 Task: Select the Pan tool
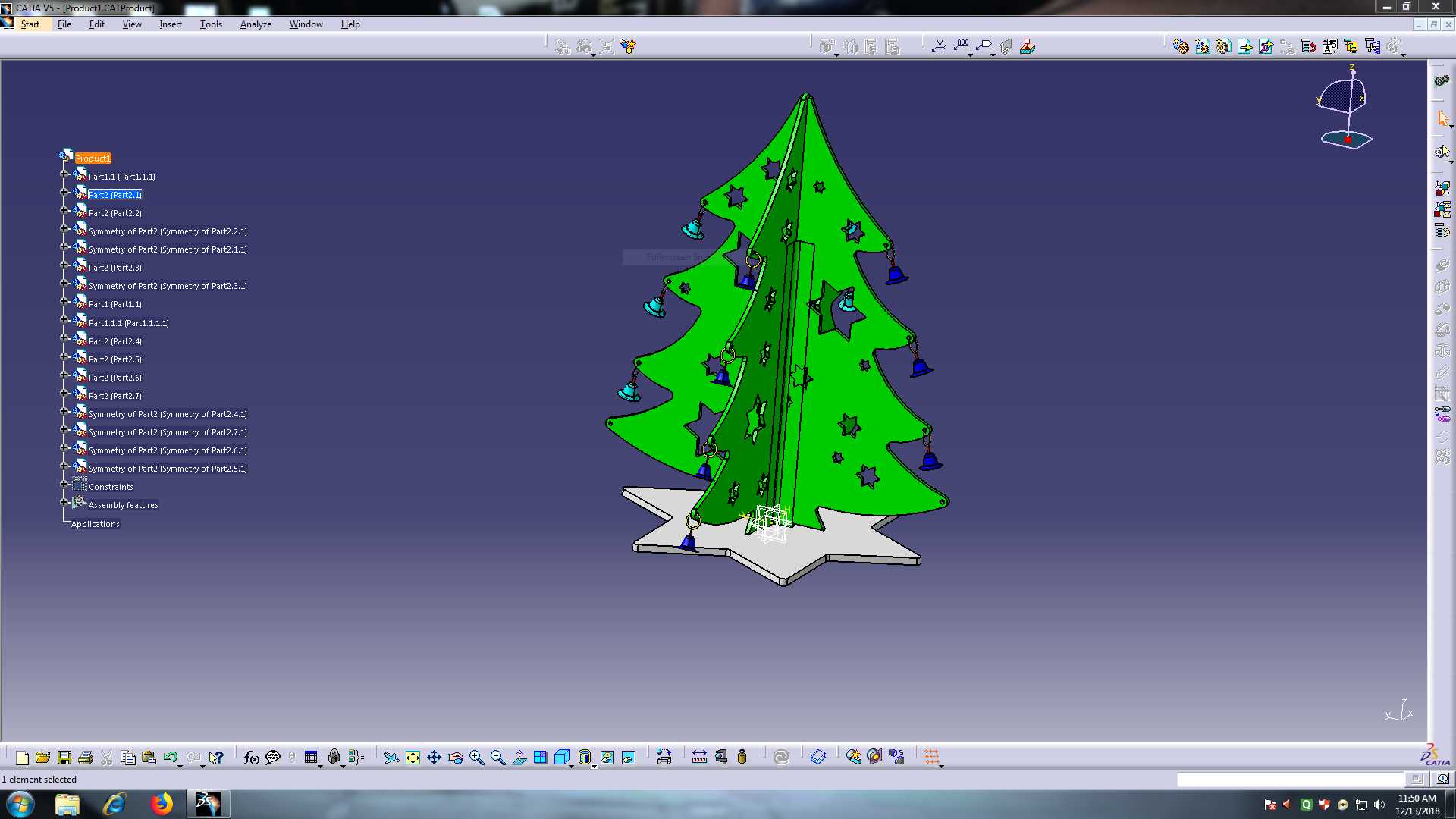pos(434,757)
